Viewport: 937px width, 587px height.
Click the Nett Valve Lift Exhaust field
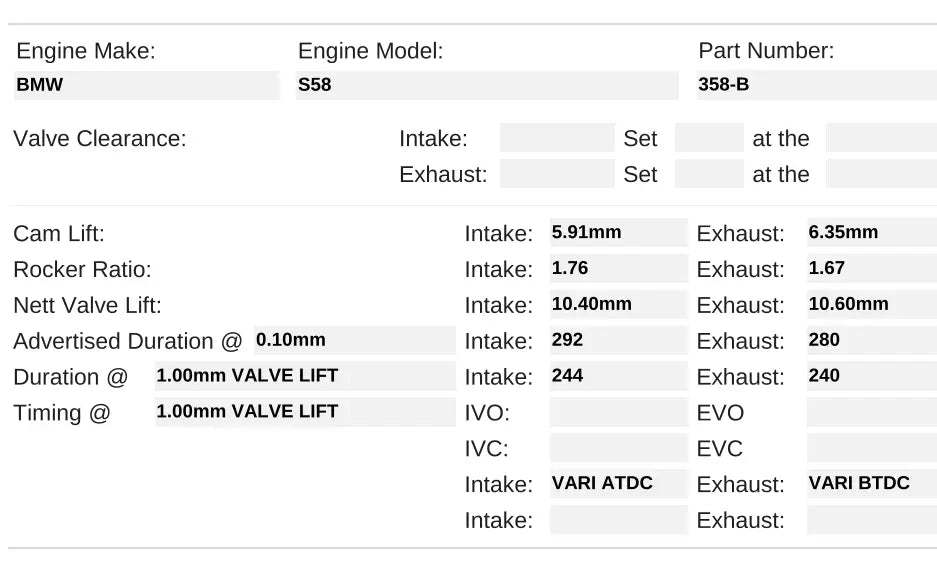point(871,305)
